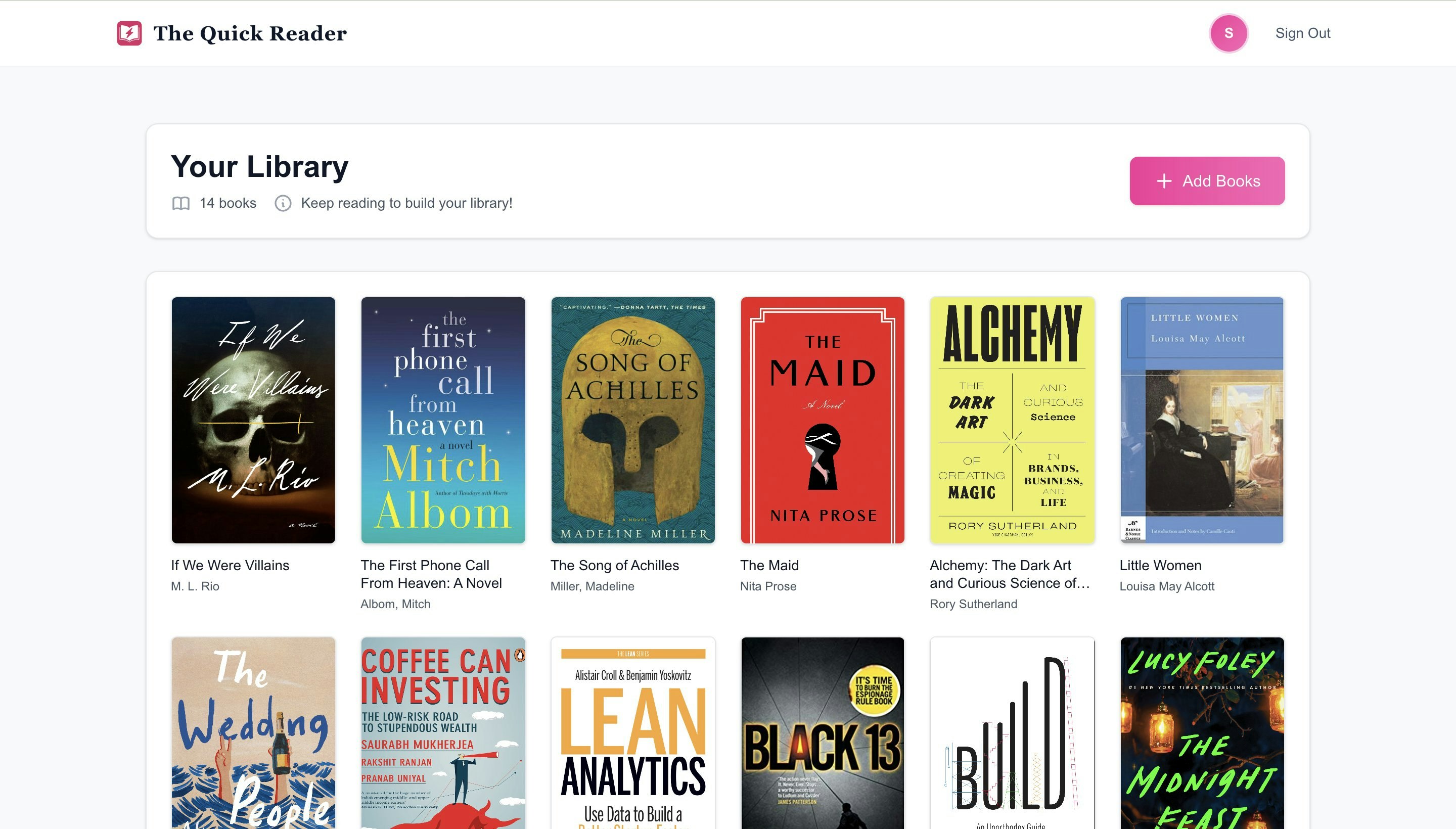Open The First Phone Call From Heaven cover

(443, 420)
